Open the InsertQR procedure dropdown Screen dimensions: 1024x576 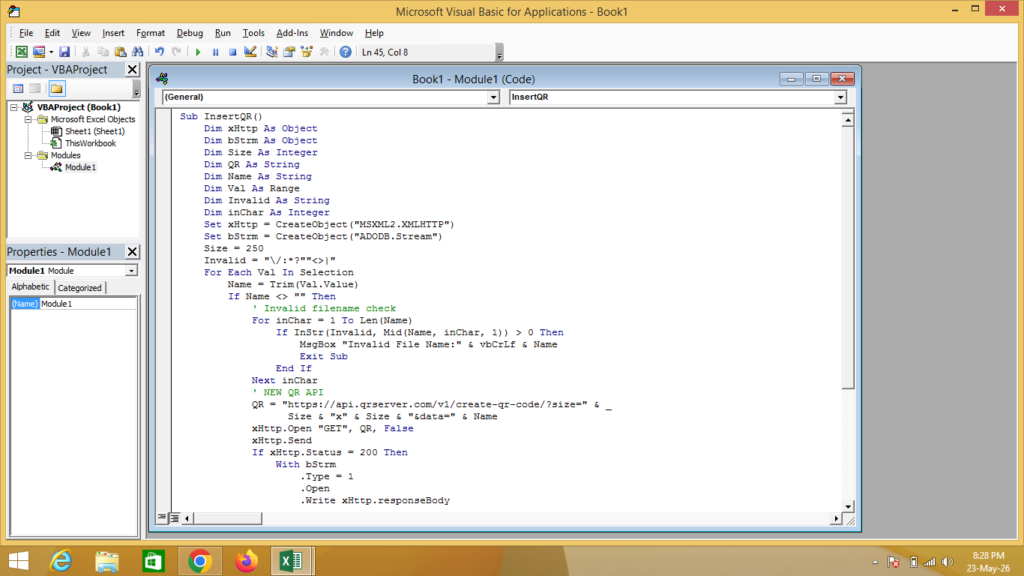(840, 97)
